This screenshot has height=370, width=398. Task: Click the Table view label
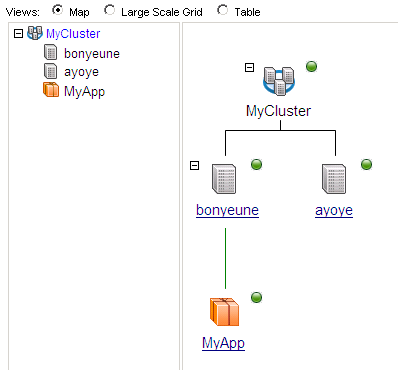pyautogui.click(x=247, y=12)
